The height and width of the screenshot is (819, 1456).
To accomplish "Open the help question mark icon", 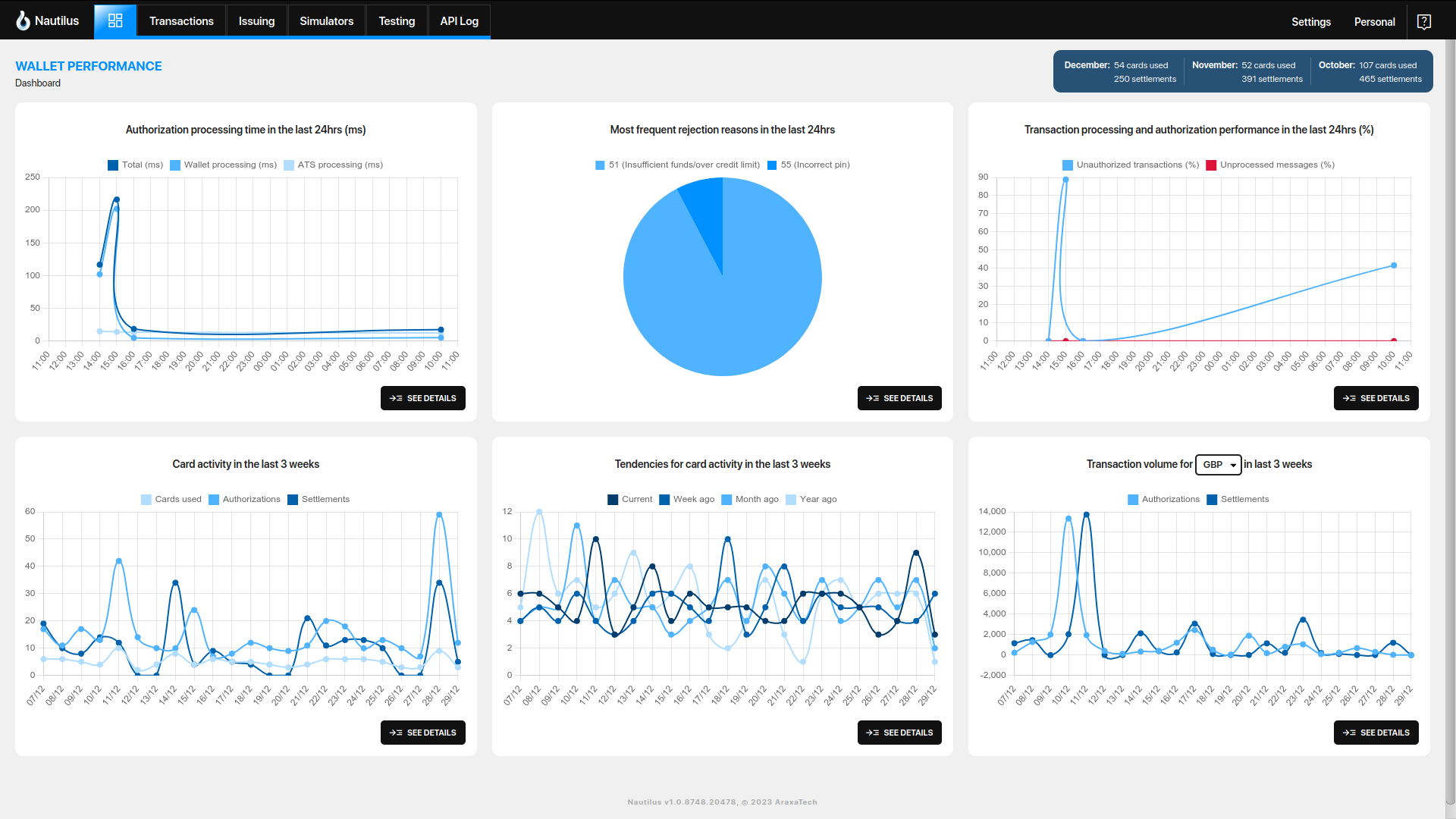I will (1423, 20).
